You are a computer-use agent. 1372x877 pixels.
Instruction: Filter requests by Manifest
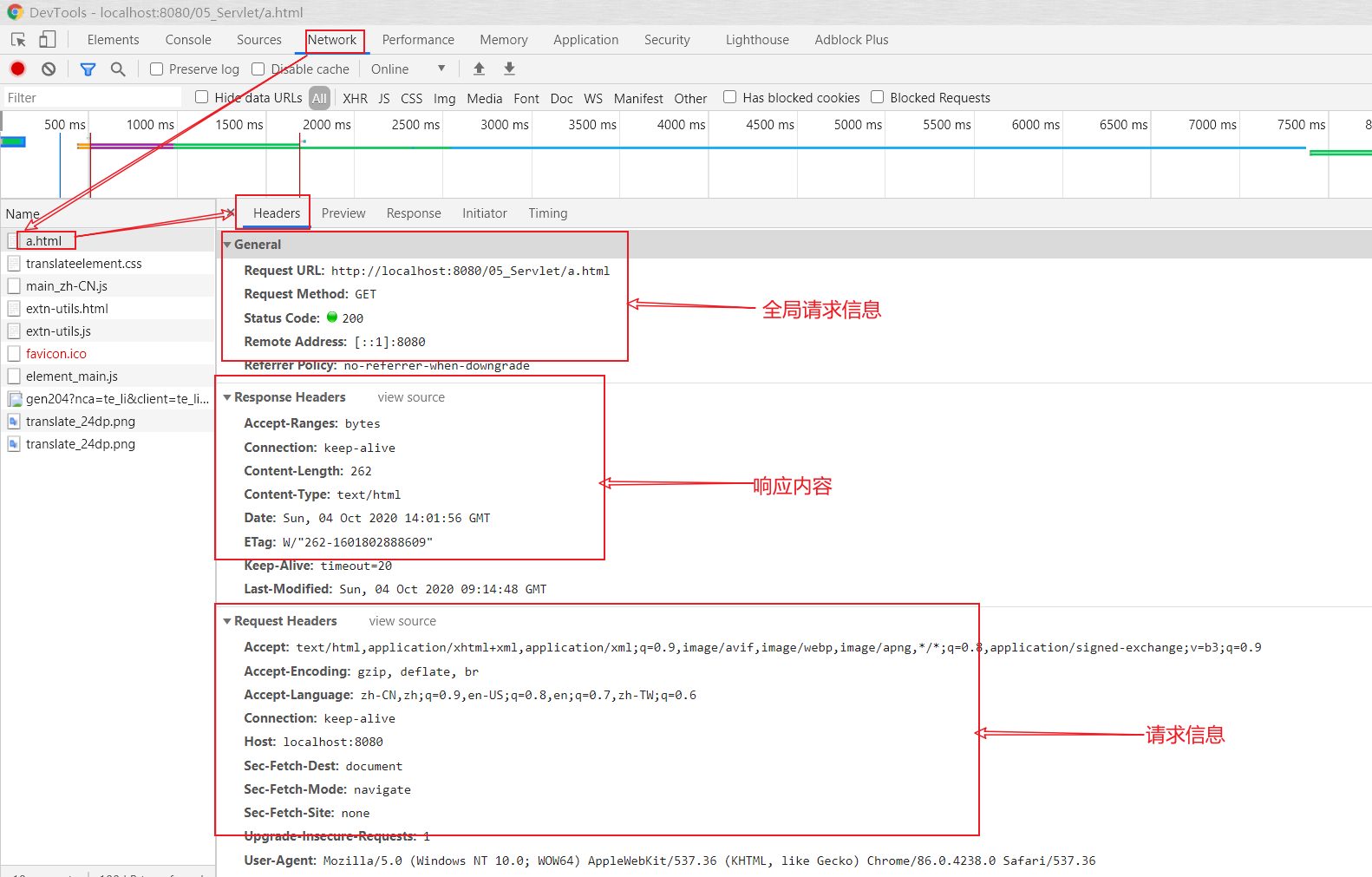click(638, 99)
